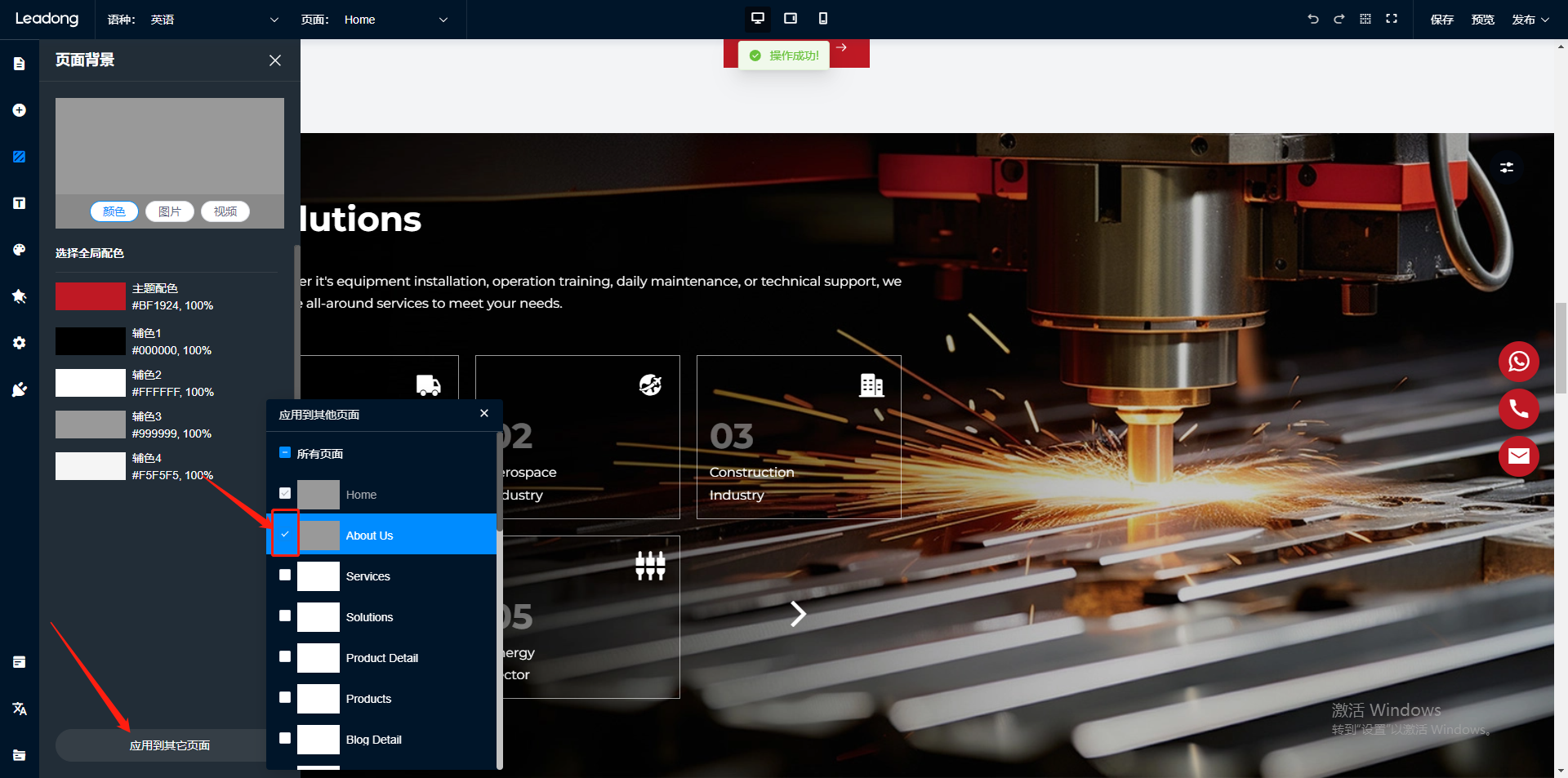Switch to the 视频 background tab
The width and height of the screenshot is (1568, 778).
[x=225, y=211]
